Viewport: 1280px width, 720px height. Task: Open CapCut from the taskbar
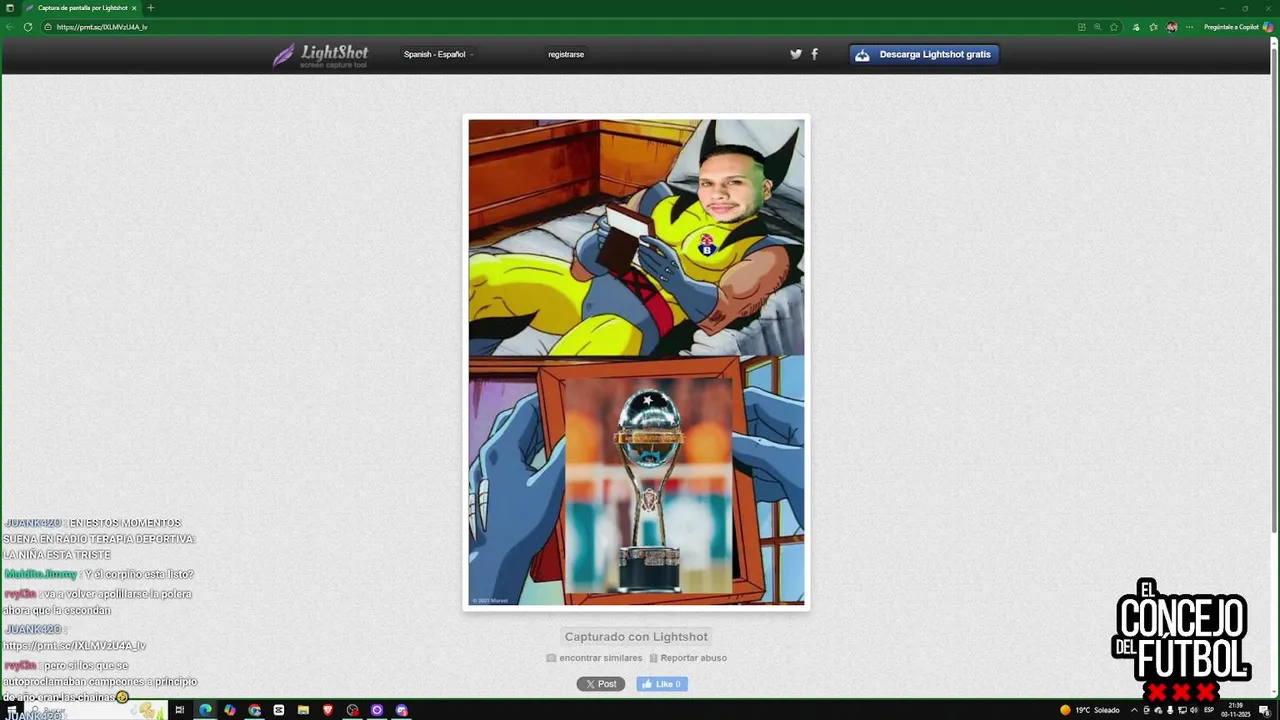coord(279,710)
